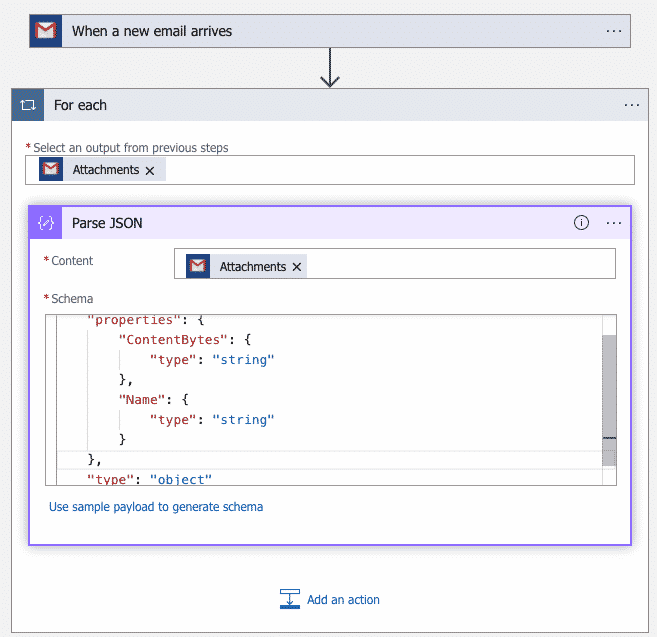Click the empty space in the Content input
The height and width of the screenshot is (637, 657).
click(460, 264)
